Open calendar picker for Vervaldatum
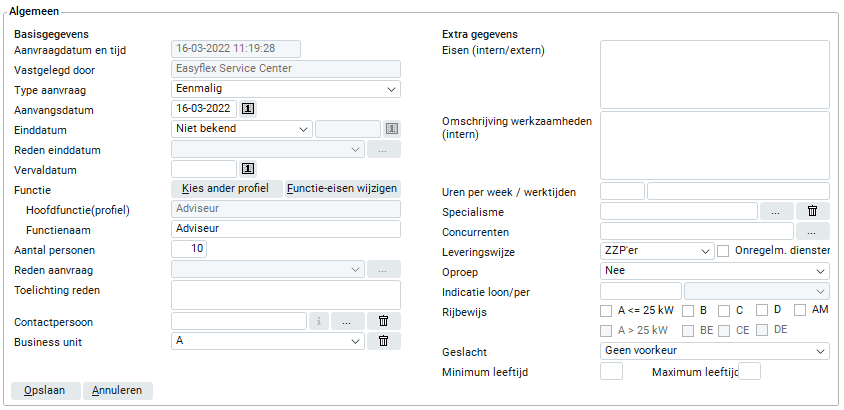 click(250, 169)
